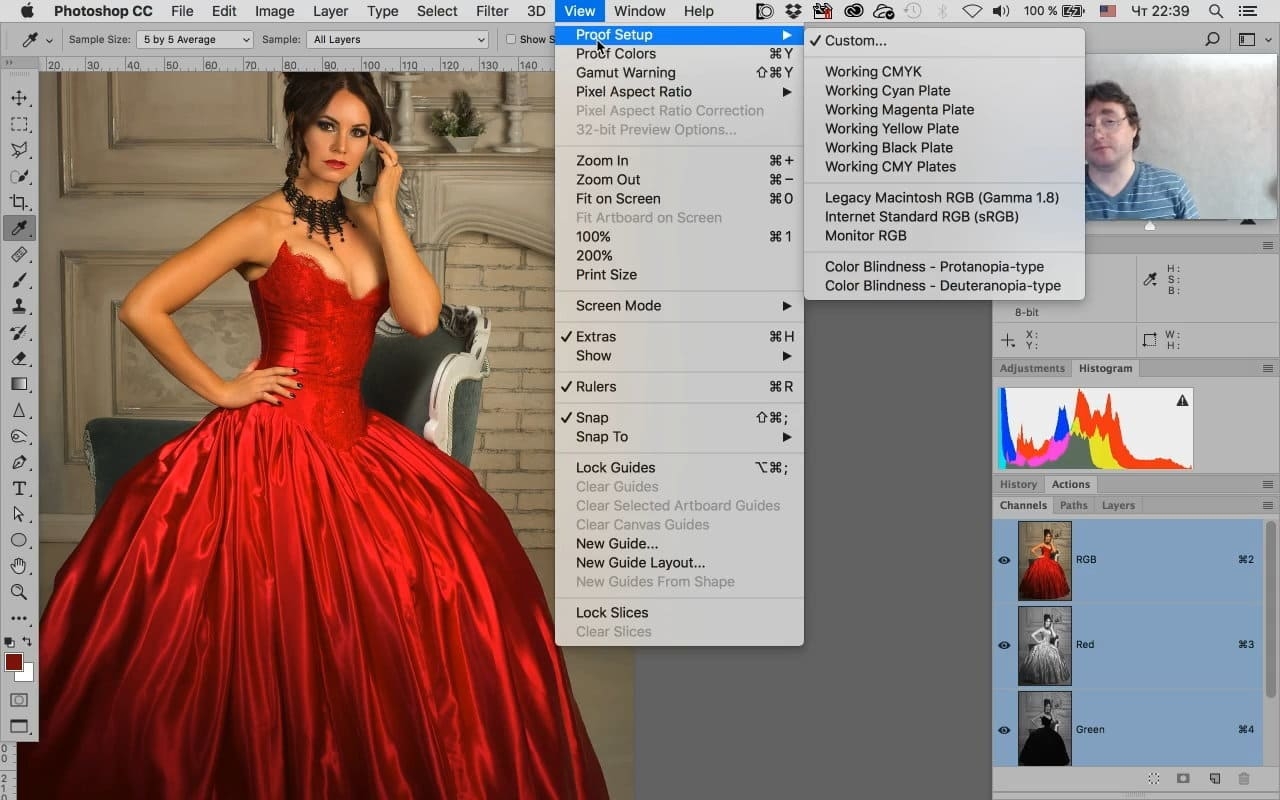Toggle visibility of the Green channel
1280x800 pixels.
(1004, 730)
